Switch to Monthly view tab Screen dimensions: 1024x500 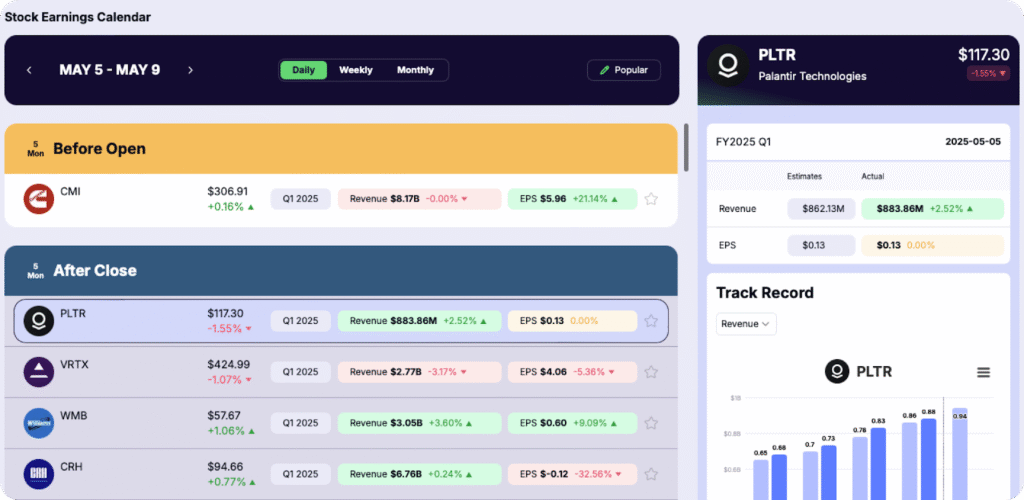[415, 70]
